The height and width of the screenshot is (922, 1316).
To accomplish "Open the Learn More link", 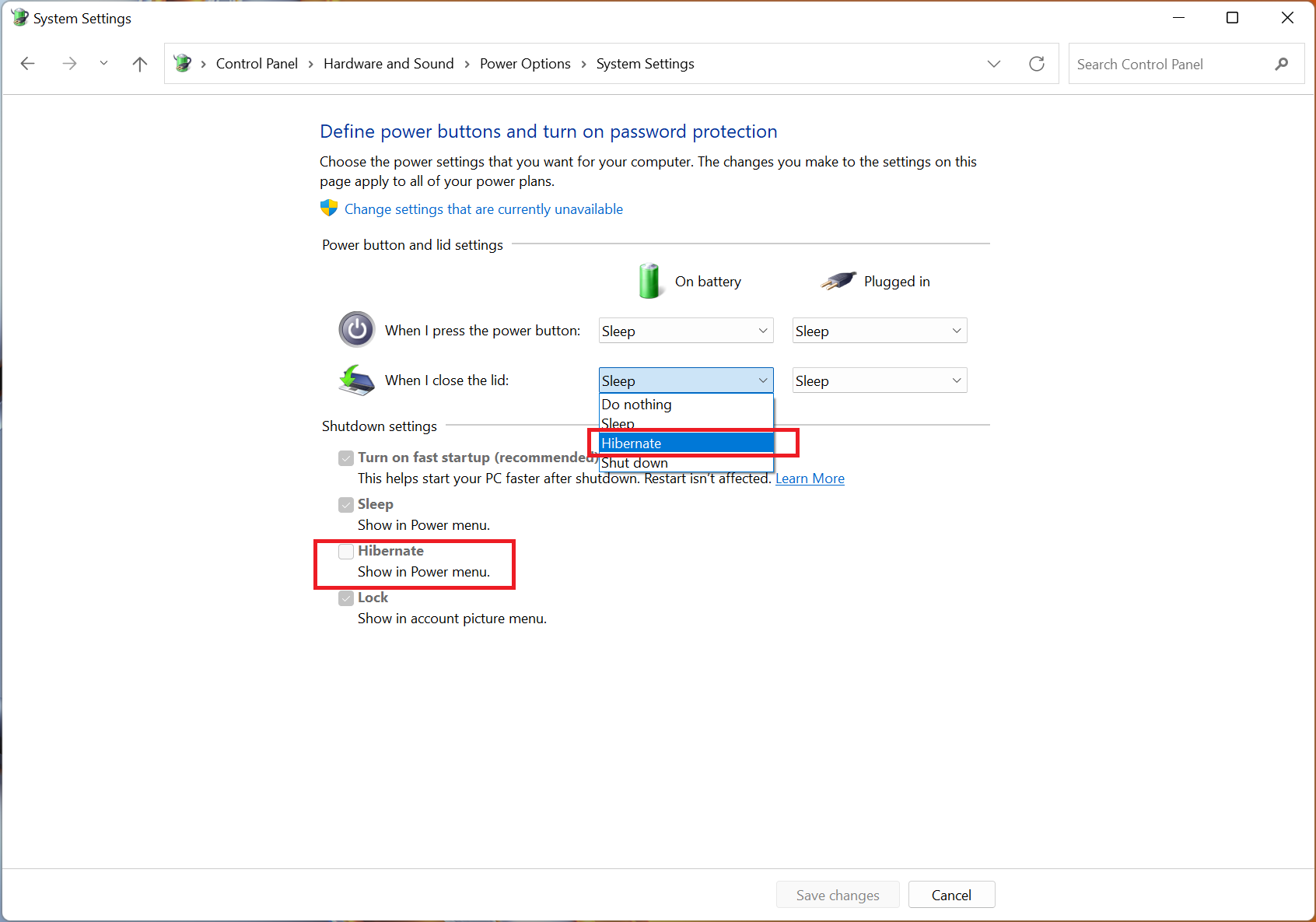I will click(x=810, y=479).
